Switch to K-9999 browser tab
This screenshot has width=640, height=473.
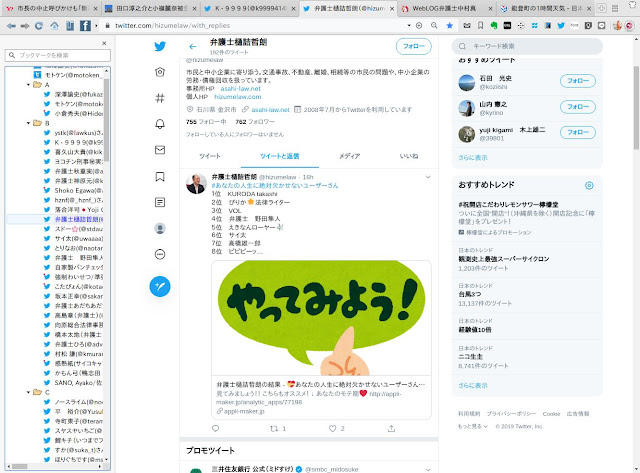[x=249, y=8]
